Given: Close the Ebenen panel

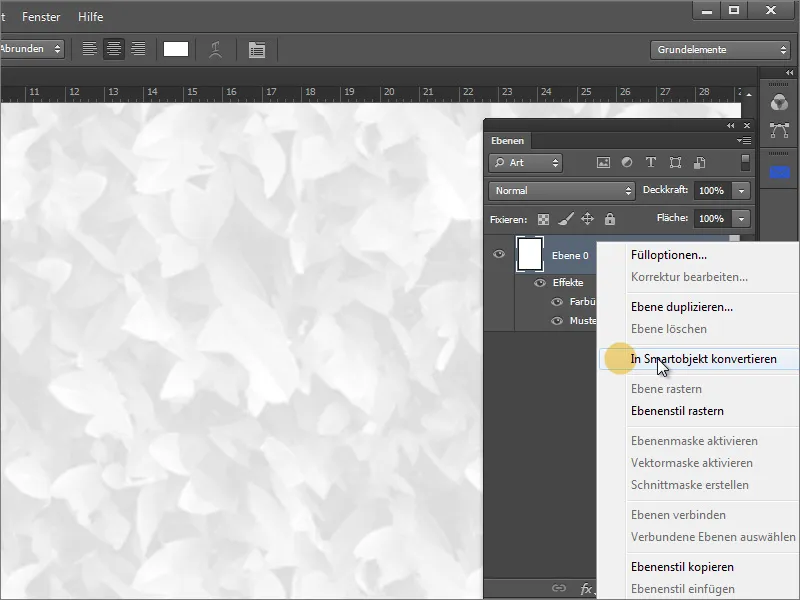Looking at the screenshot, I should click(x=747, y=126).
